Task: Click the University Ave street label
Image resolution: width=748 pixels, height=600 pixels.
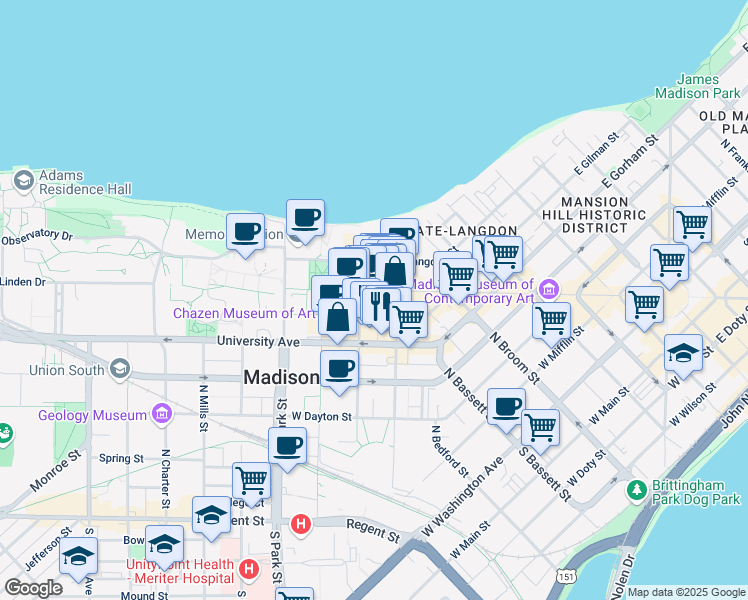Action: click(x=259, y=341)
